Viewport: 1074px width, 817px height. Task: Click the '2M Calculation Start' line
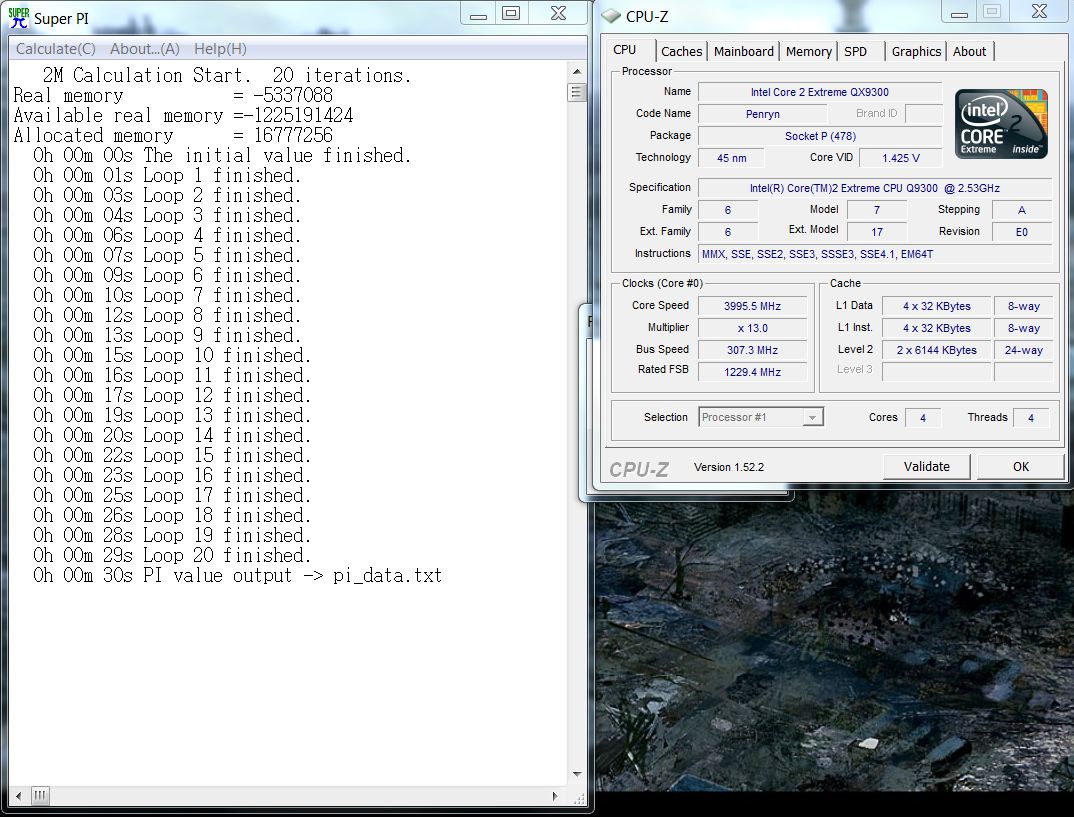227,75
